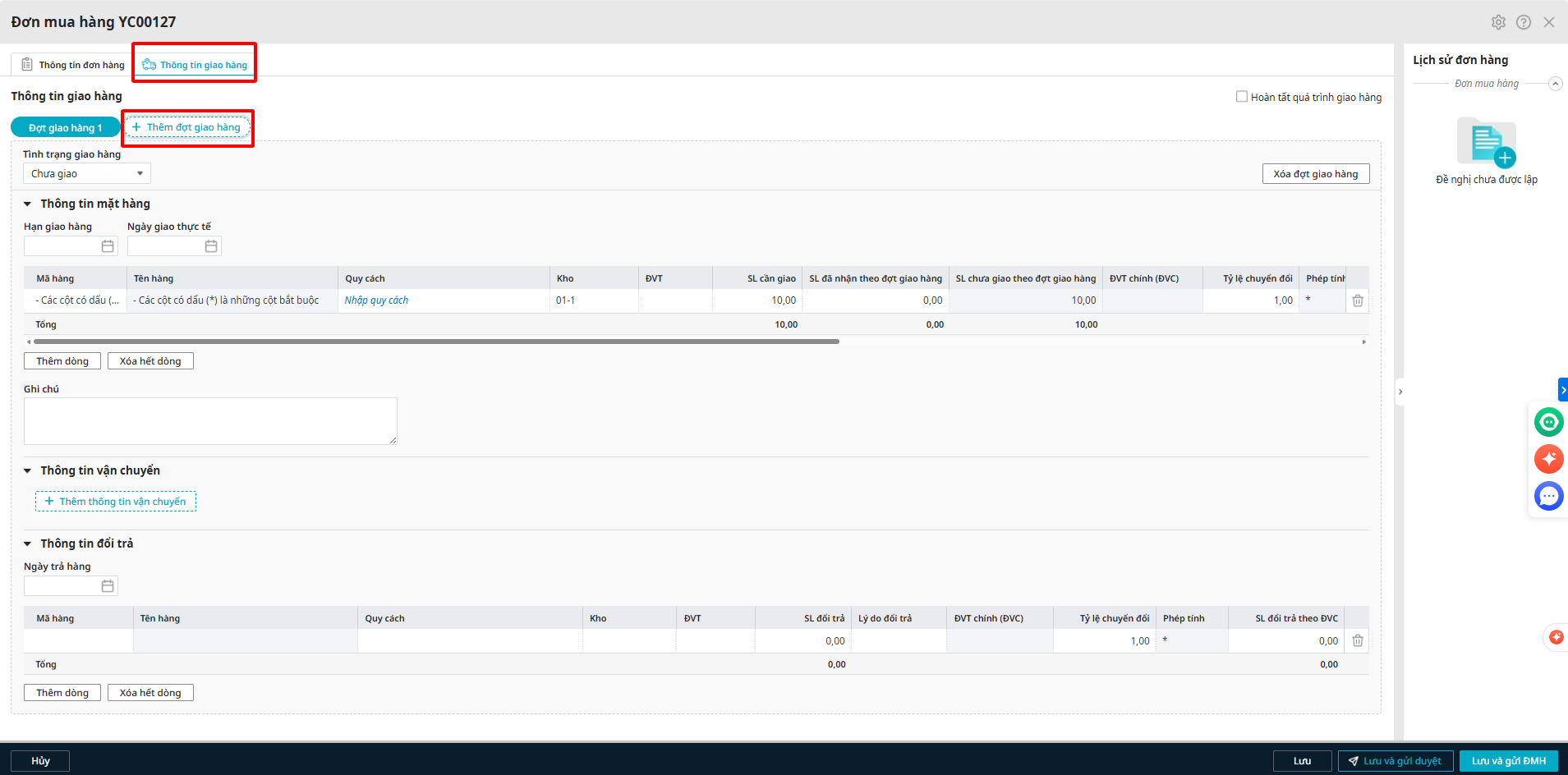Click the Ghi chú text area

point(210,421)
